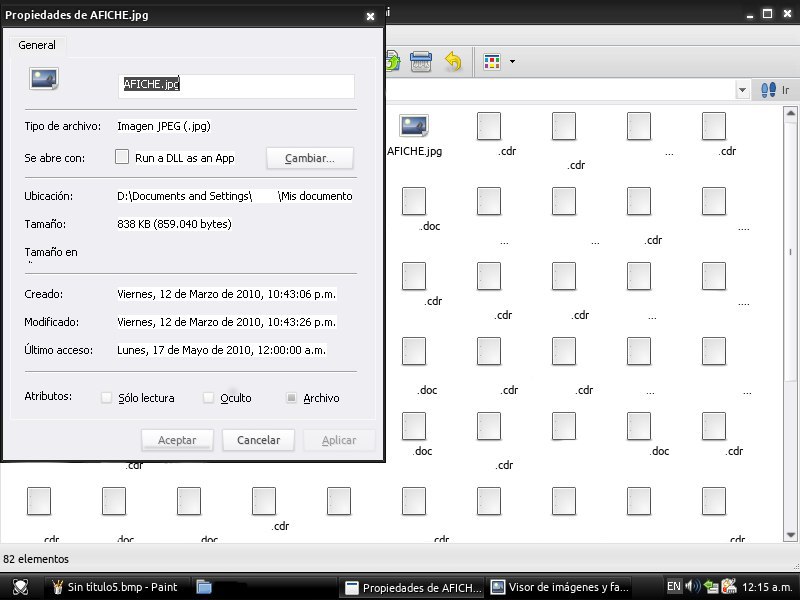
Task: Click the Último acceso date value
Action: 221,350
